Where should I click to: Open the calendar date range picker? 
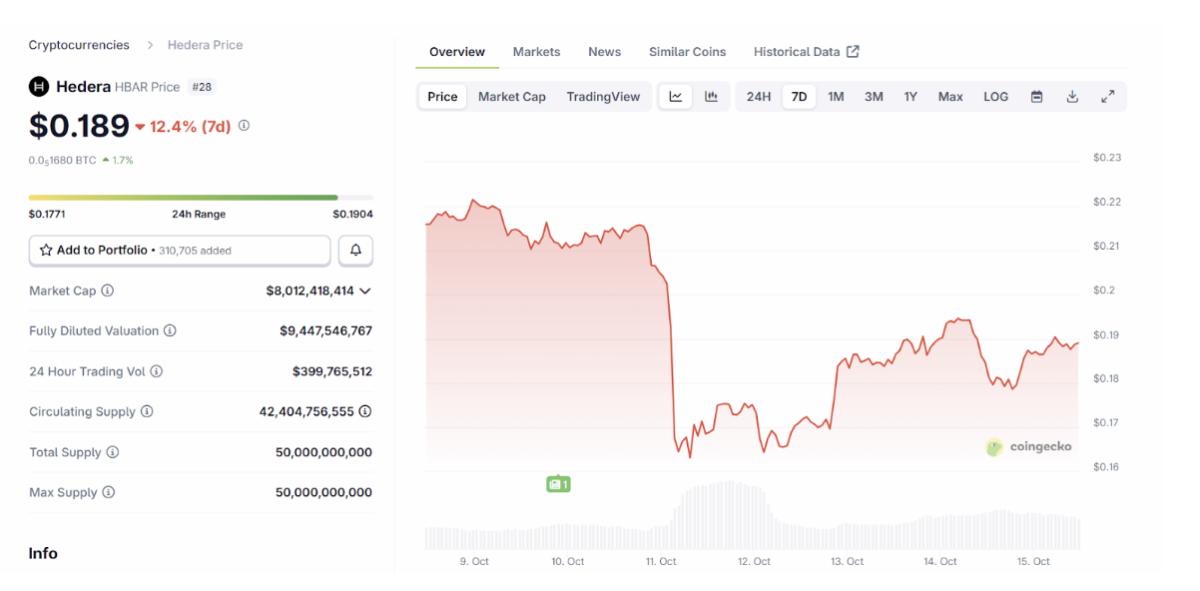[x=1037, y=97]
